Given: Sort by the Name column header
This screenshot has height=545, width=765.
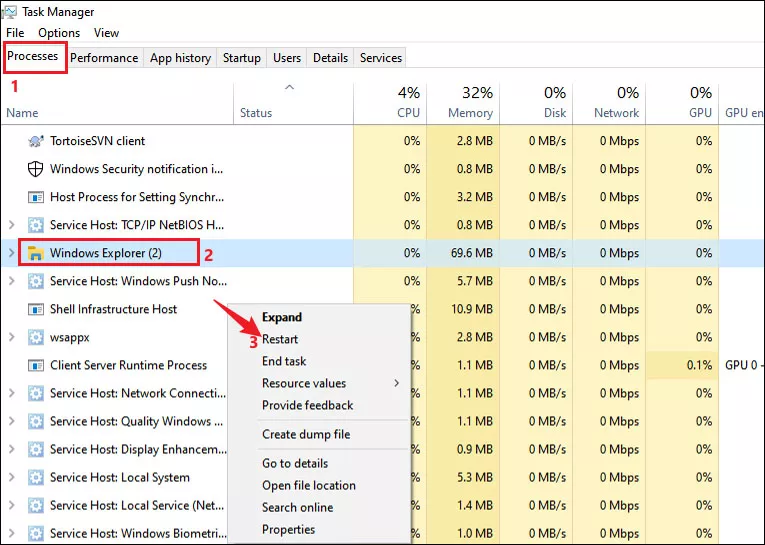Looking at the screenshot, I should [x=117, y=103].
